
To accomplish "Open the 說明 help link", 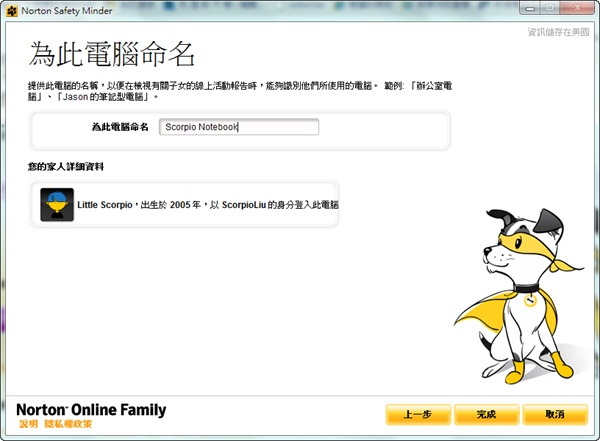I will pos(29,424).
